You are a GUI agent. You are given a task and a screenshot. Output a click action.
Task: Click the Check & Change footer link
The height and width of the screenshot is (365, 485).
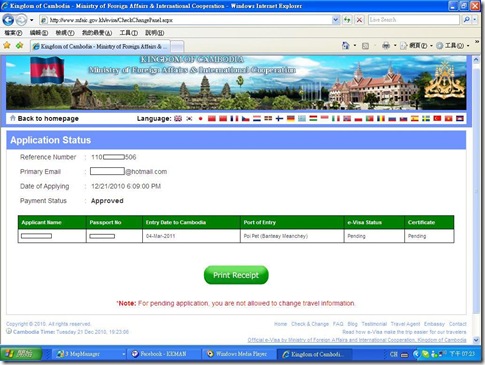pos(310,324)
